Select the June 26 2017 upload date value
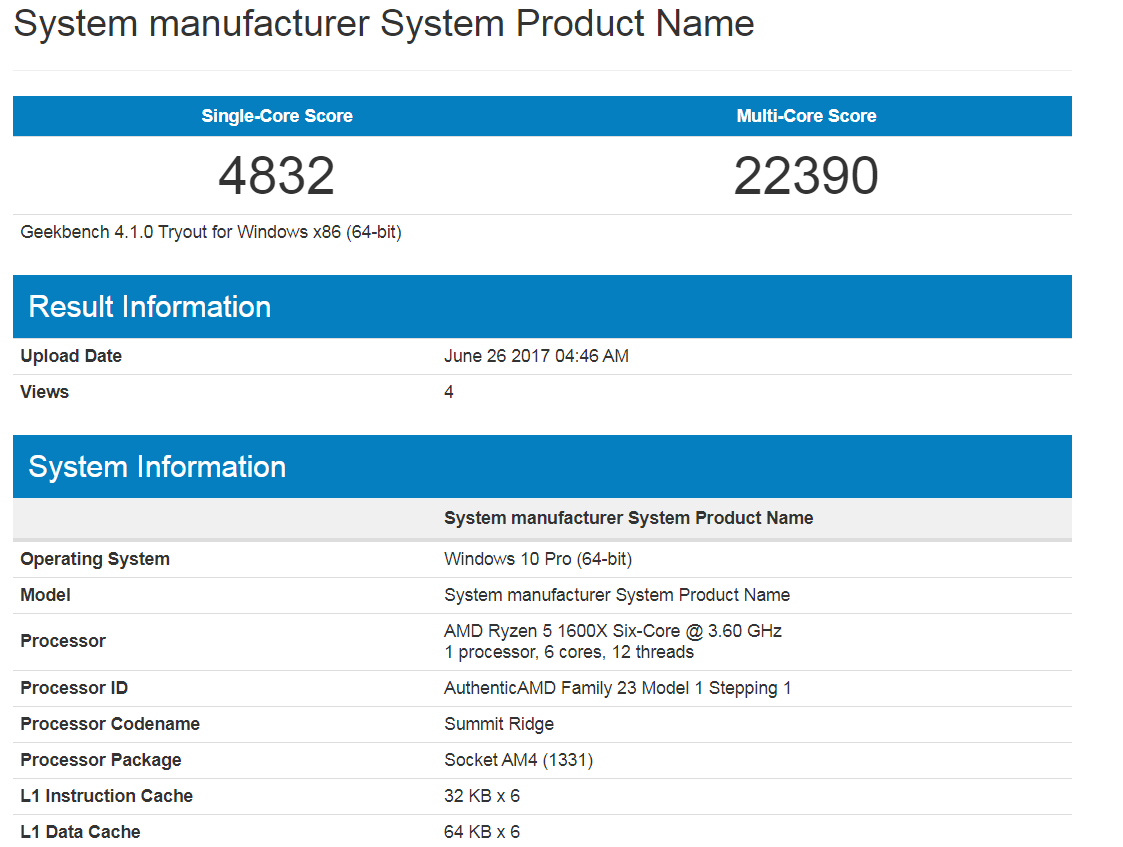Viewport: 1123px width, 847px height. pyautogui.click(x=536, y=356)
